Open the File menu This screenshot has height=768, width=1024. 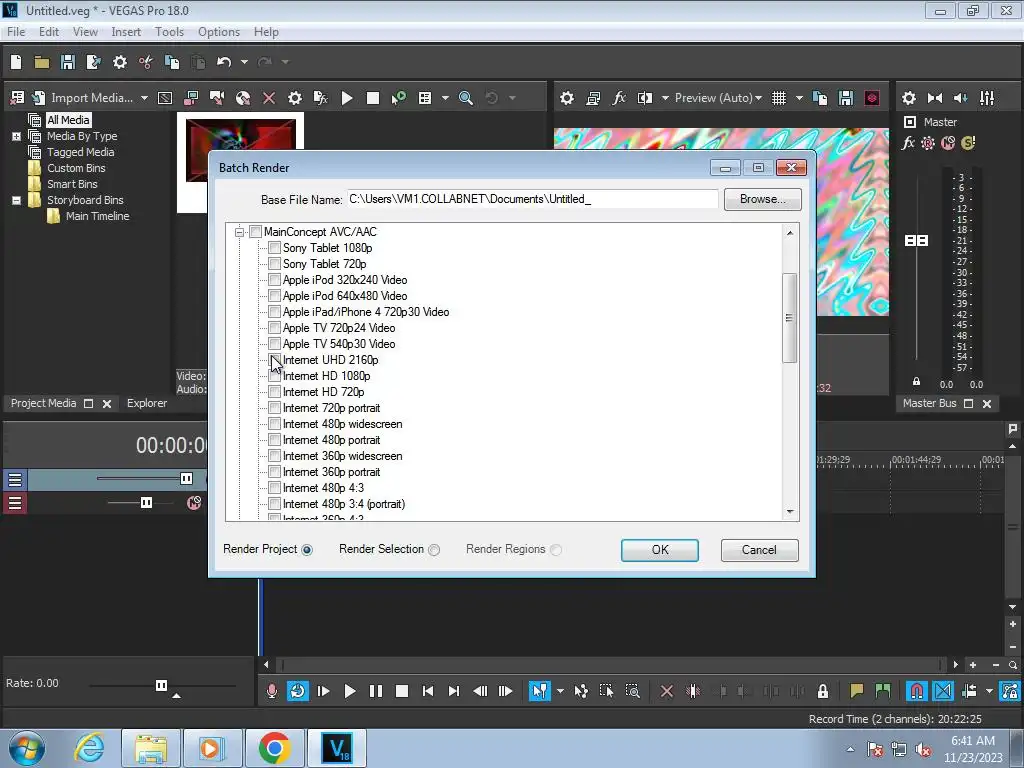pyautogui.click(x=16, y=32)
